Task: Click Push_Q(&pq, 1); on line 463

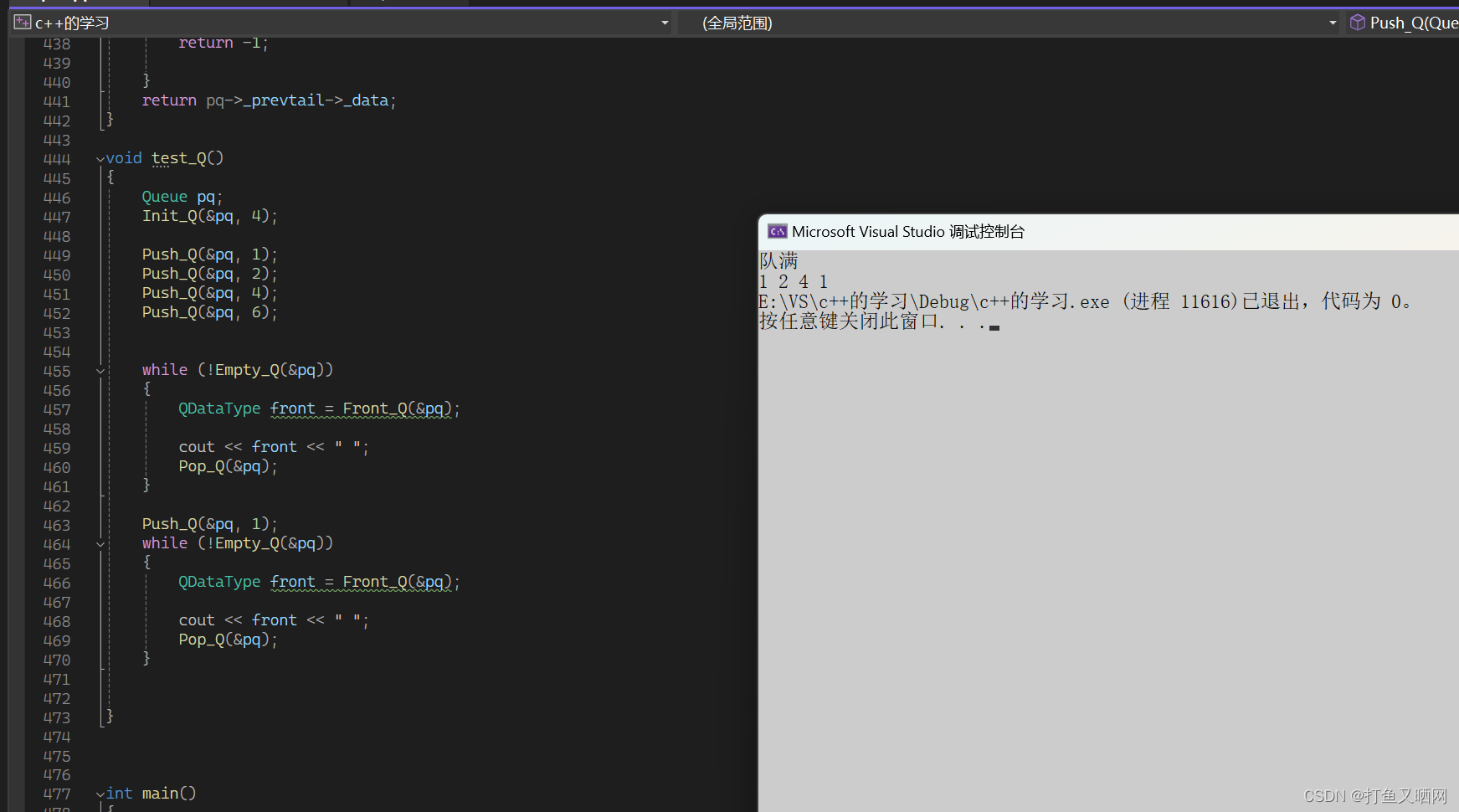Action: [209, 524]
